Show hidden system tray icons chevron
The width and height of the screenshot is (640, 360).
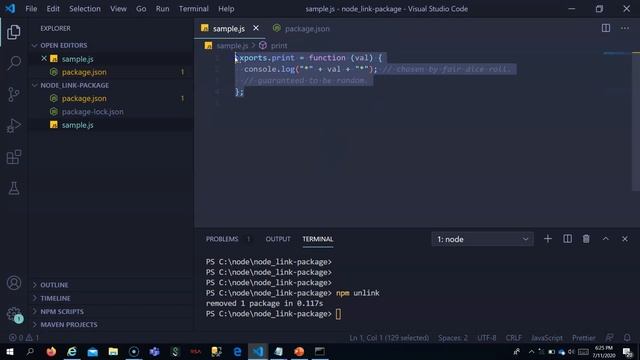click(x=531, y=351)
